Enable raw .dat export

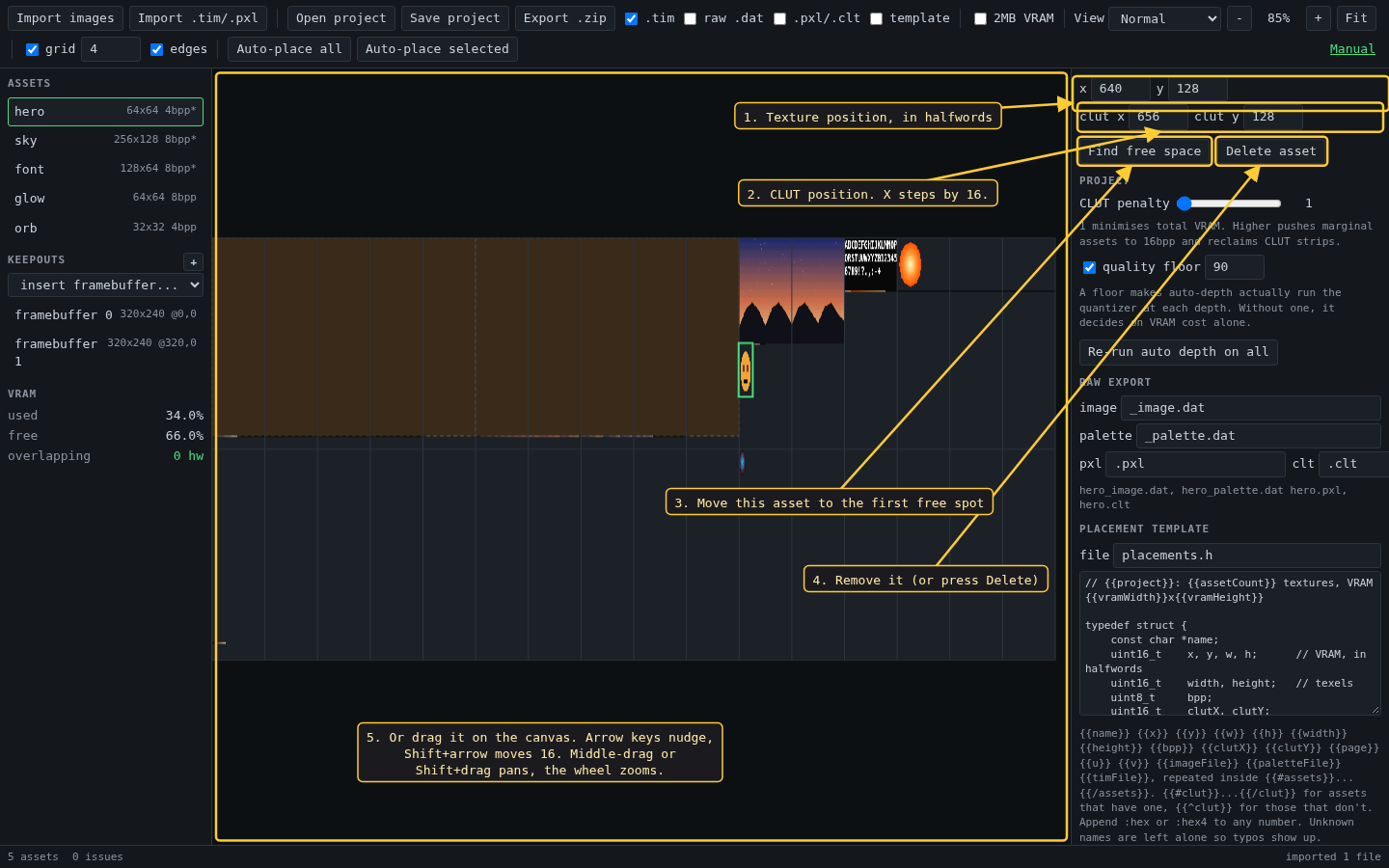tap(690, 18)
